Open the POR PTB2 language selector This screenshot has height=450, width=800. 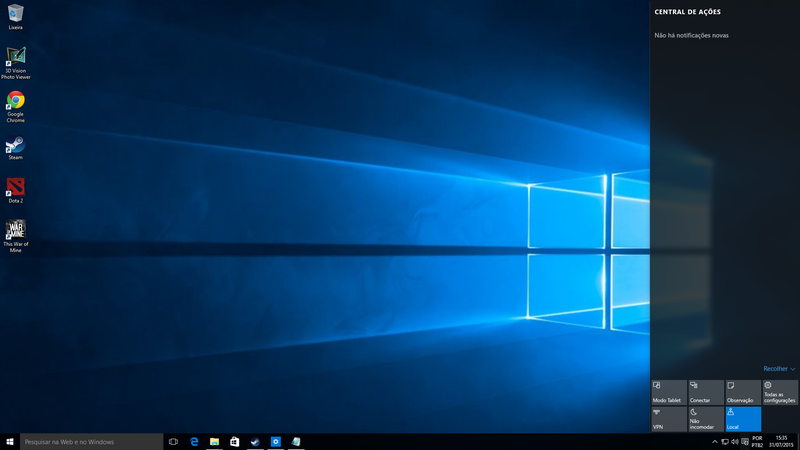(757, 442)
